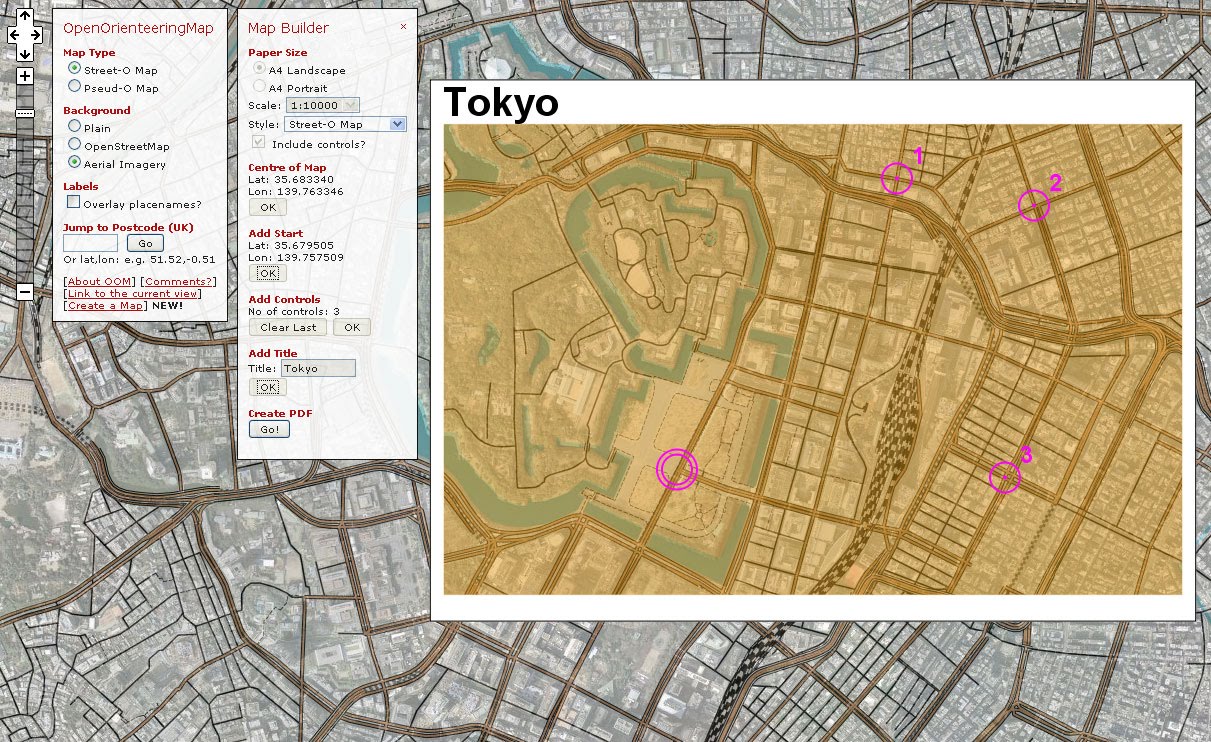The height and width of the screenshot is (742, 1211).
Task: Confirm Add Start with OK
Action: 267,273
